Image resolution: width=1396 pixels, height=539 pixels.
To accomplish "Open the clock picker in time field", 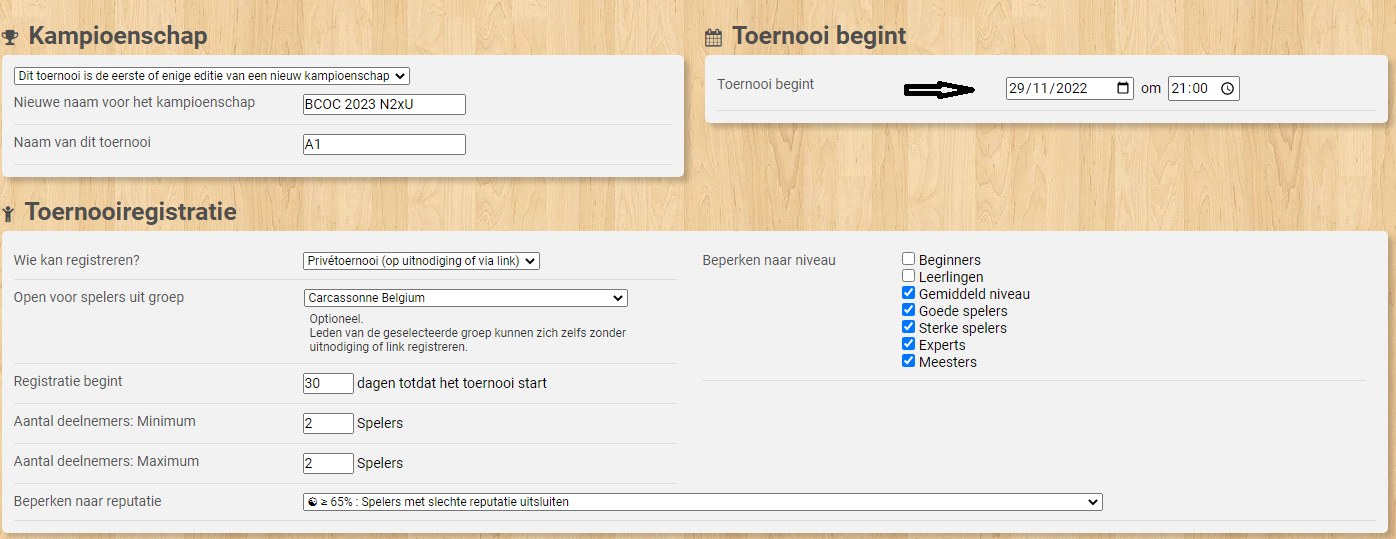I will coord(1228,88).
